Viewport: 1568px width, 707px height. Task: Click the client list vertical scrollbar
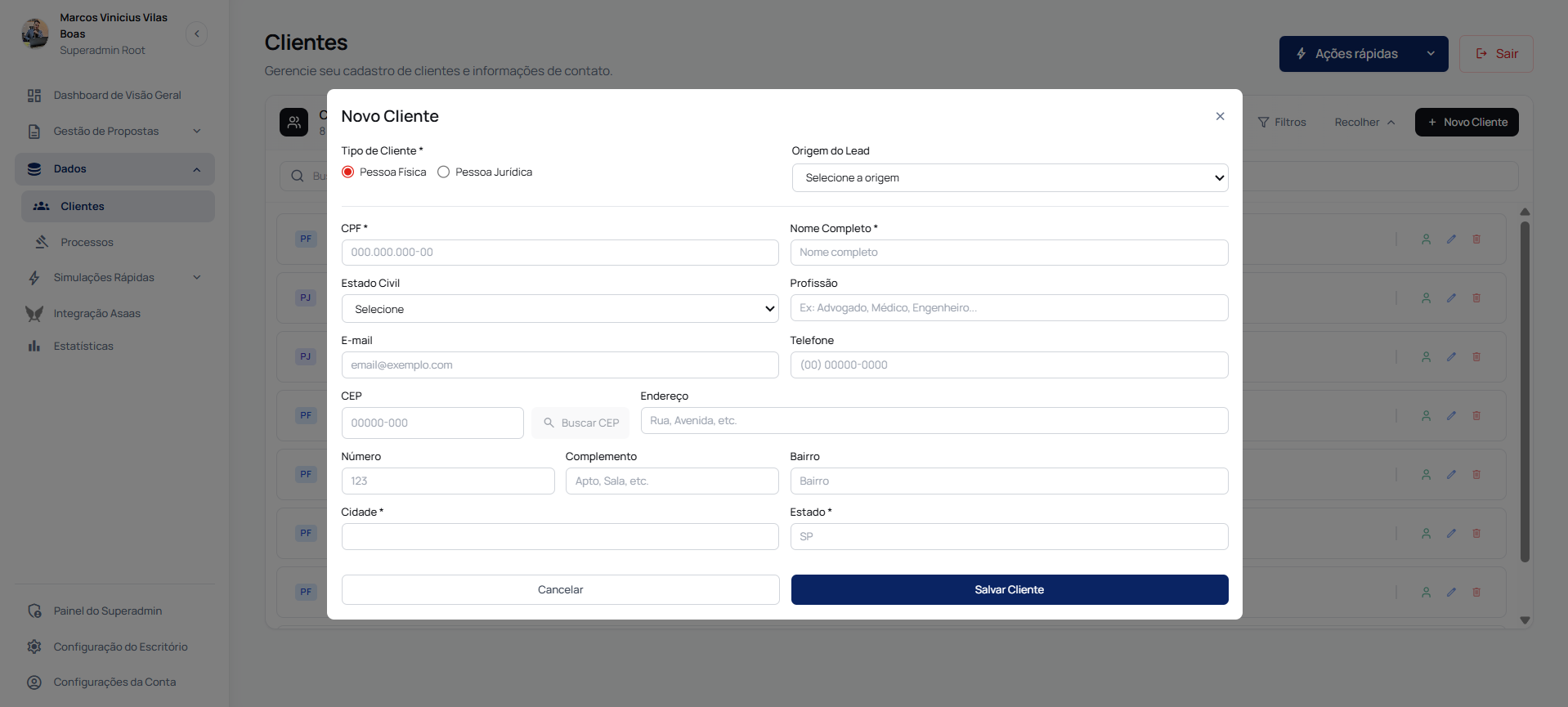[x=1525, y=392]
